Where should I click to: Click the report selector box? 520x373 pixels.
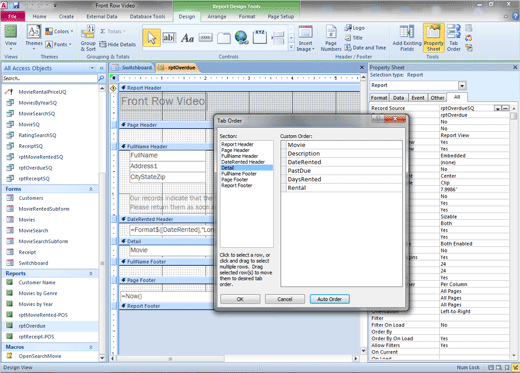114,78
